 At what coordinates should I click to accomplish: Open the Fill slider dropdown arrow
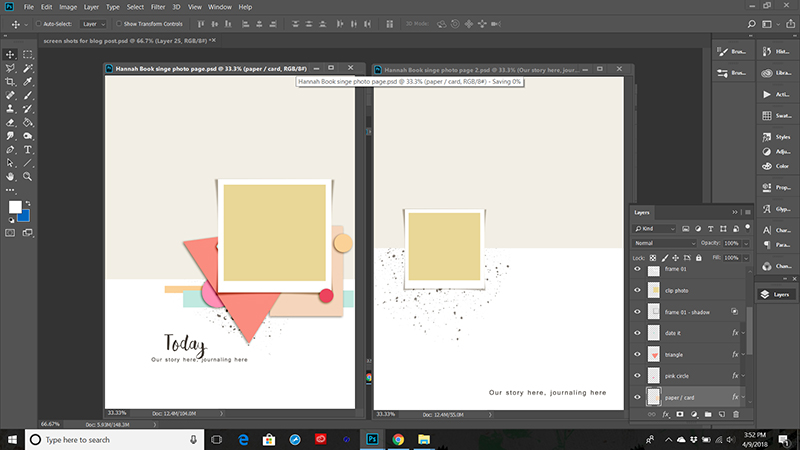(x=746, y=258)
